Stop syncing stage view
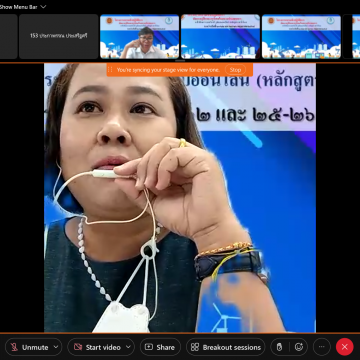This screenshot has width=360, height=360. coord(235,70)
